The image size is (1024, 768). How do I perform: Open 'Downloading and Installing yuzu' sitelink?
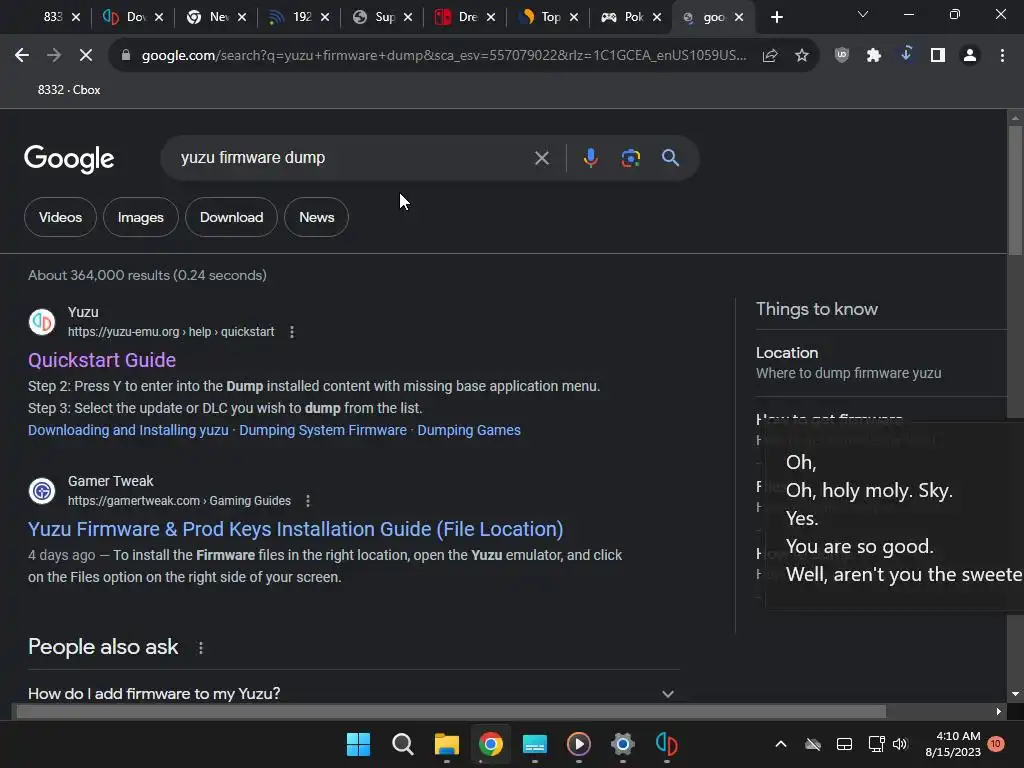(x=128, y=430)
